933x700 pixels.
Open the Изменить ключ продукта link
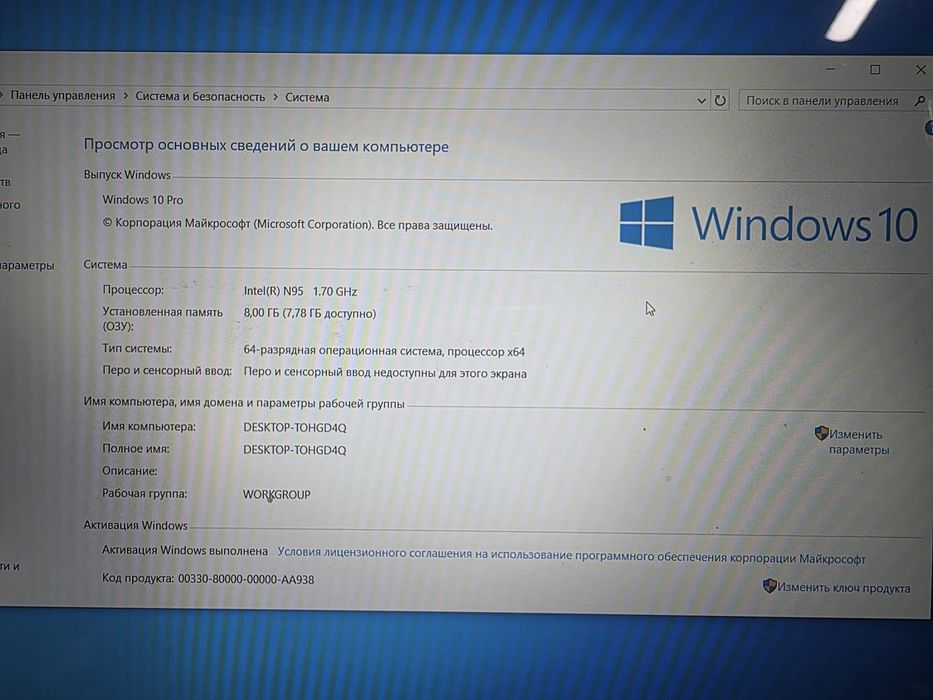pyautogui.click(x=844, y=588)
